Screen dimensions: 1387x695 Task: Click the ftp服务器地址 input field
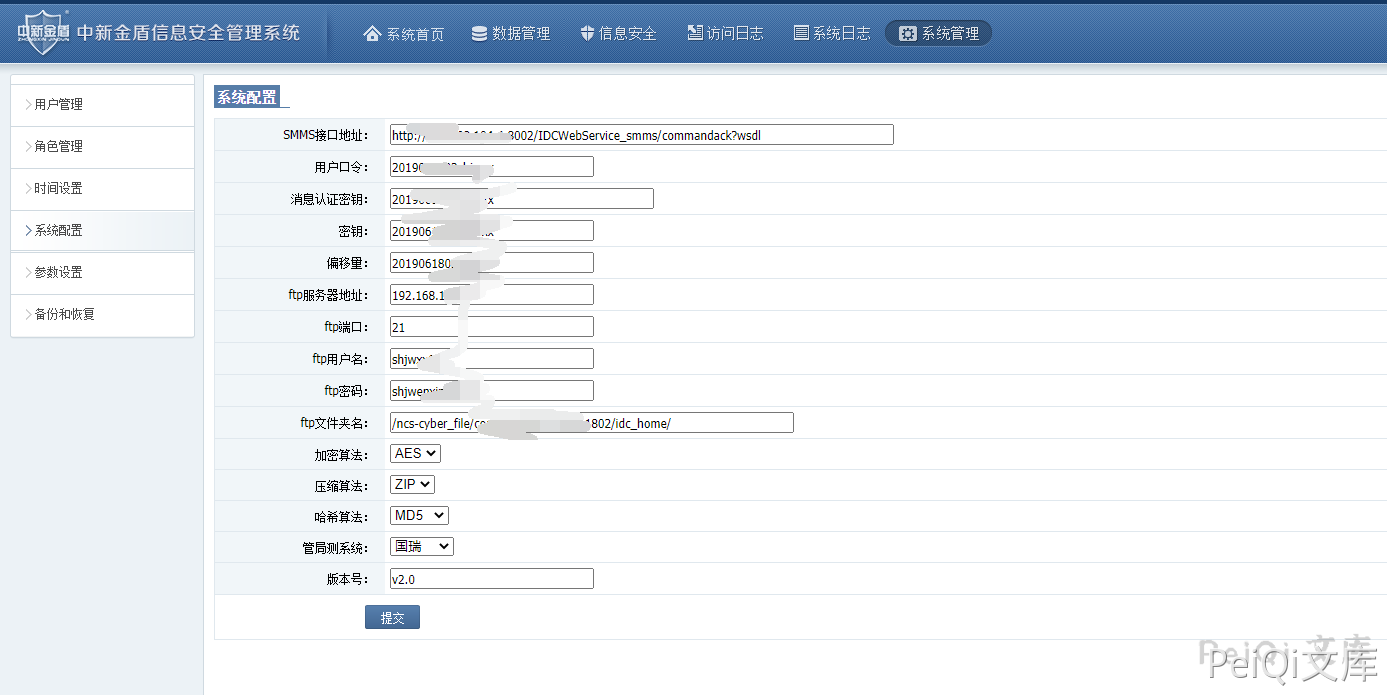click(x=491, y=295)
